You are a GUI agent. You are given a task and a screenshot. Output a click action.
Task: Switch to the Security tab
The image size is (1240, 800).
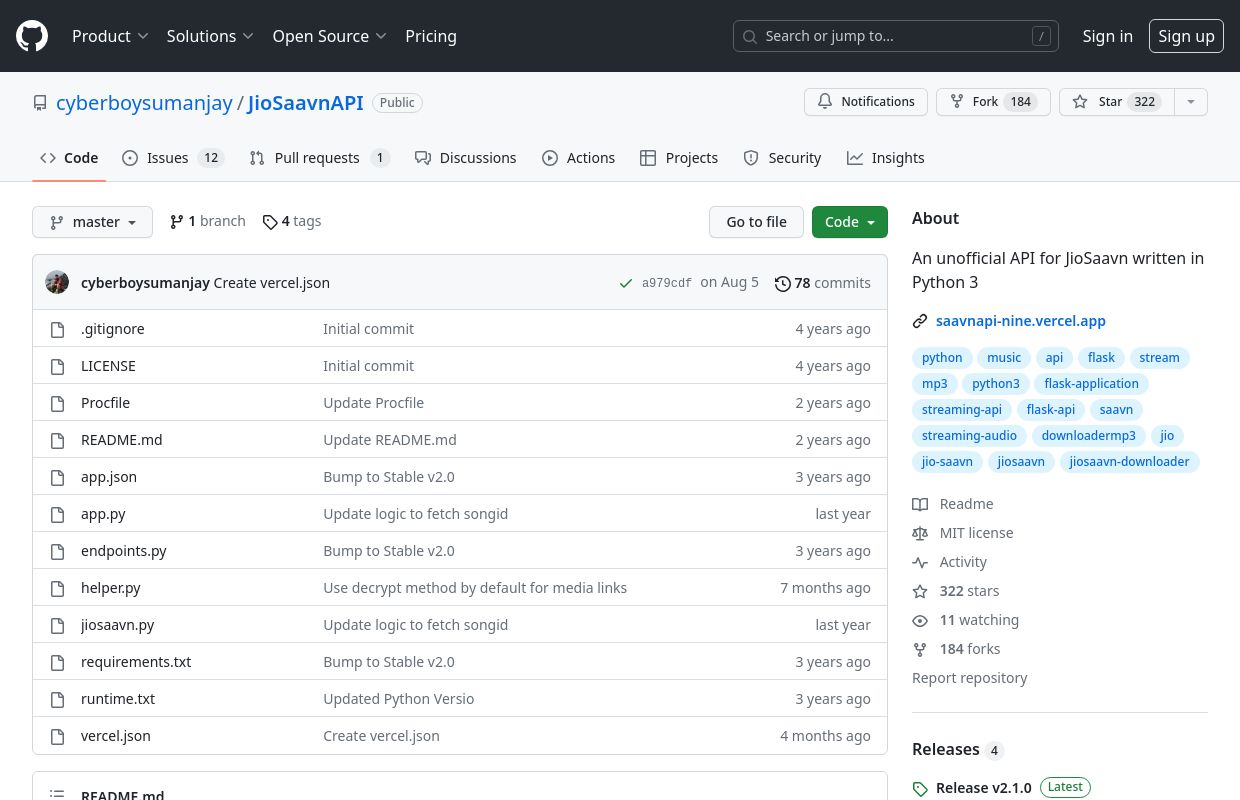[782, 158]
